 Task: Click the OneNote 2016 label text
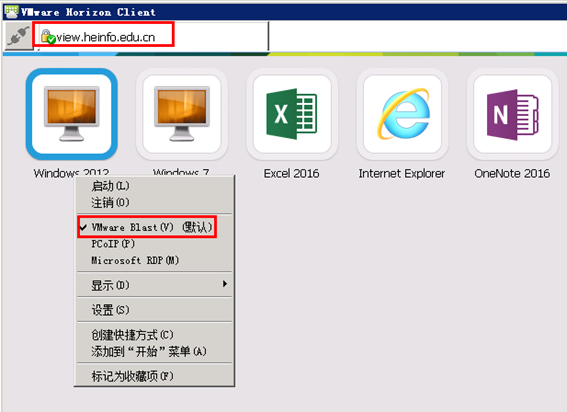(x=512, y=174)
